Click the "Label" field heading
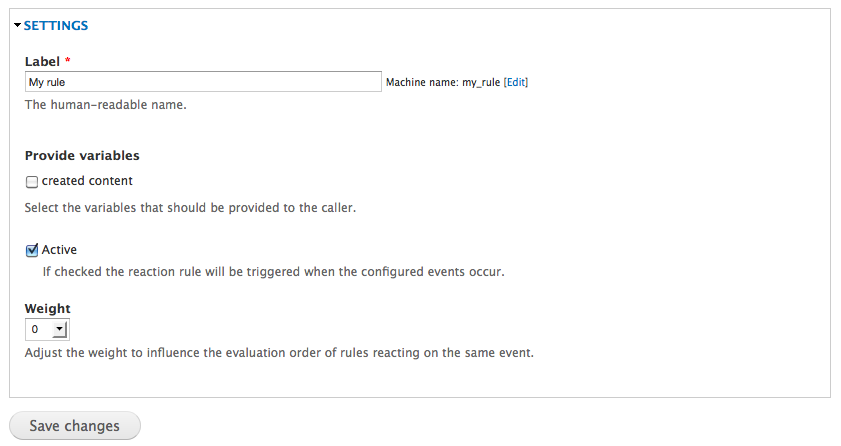The image size is (841, 446). point(43,61)
